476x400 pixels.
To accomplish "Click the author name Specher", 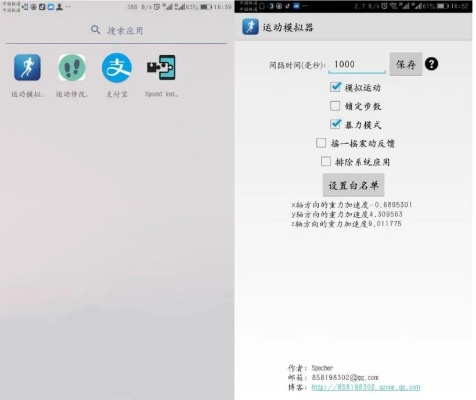I will point(322,368).
